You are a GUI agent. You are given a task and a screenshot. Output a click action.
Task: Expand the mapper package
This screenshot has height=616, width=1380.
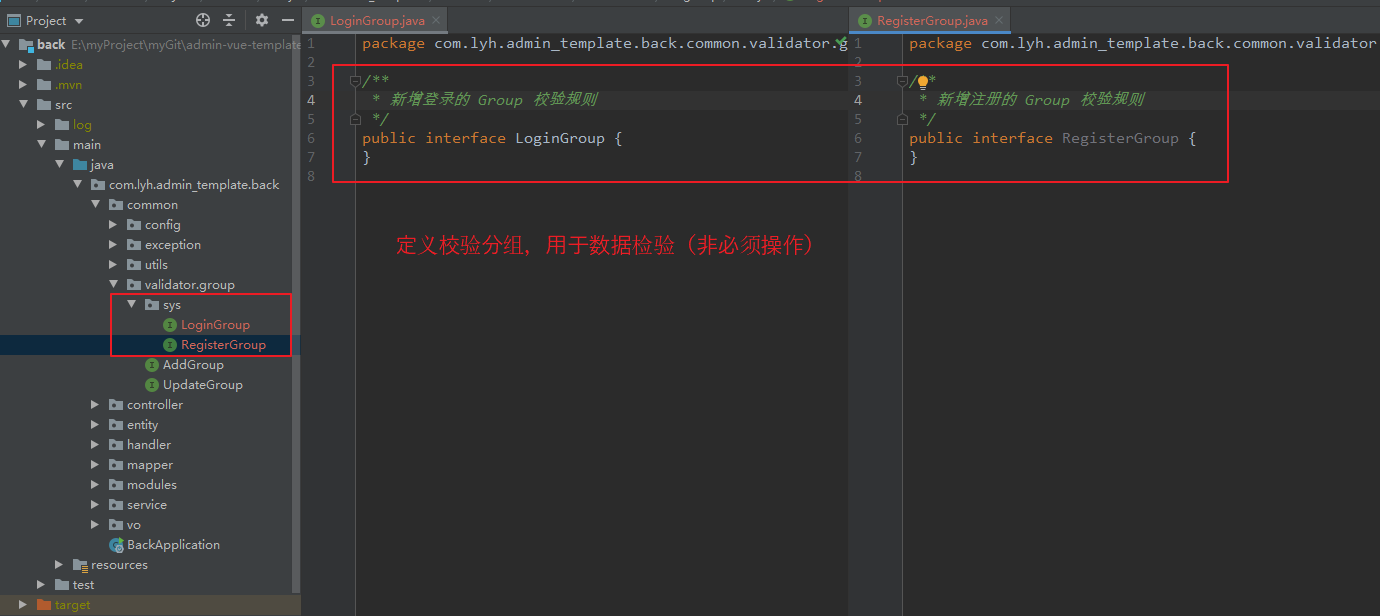(x=95, y=465)
